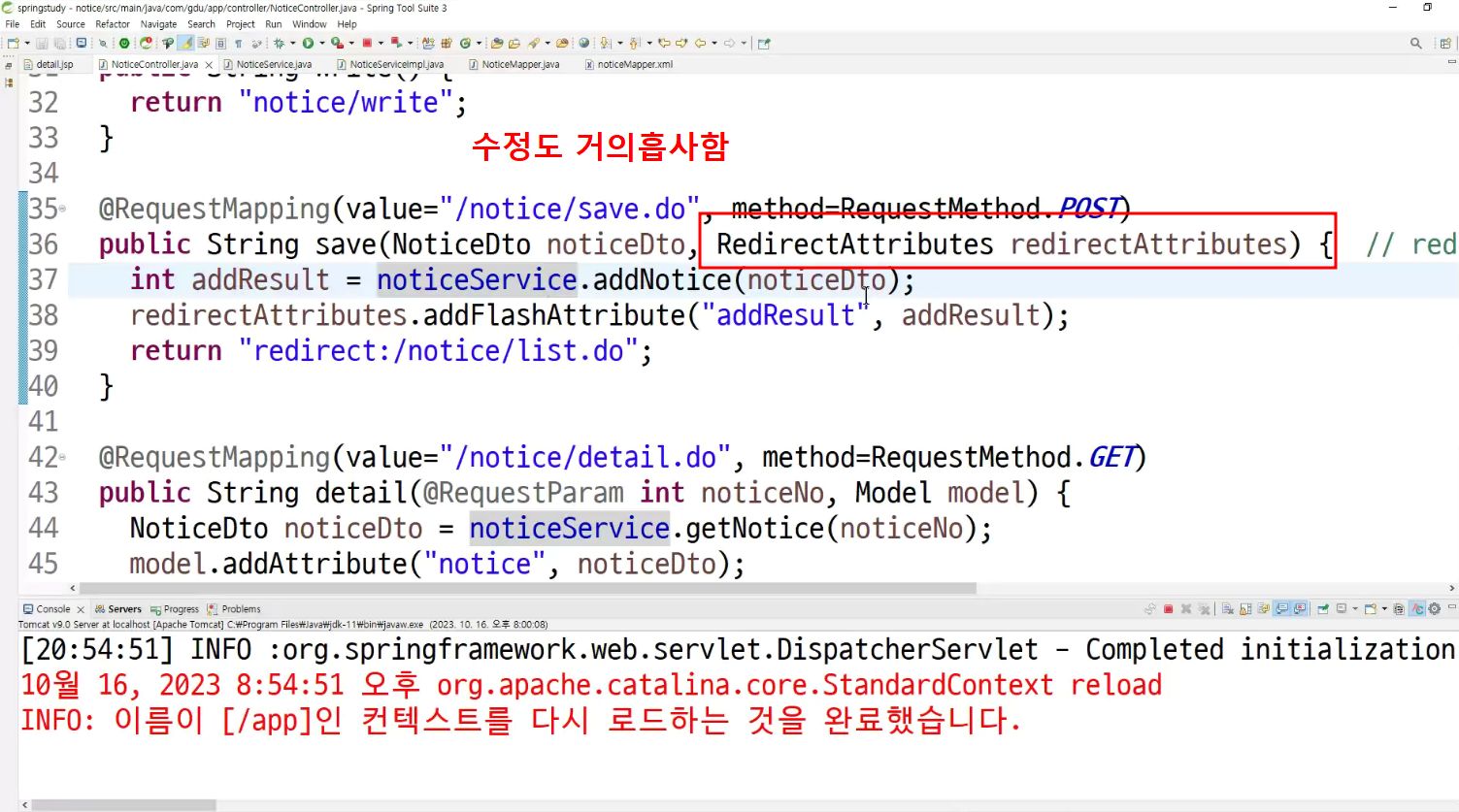
Task: Open the dropdown arrow beside the New icon
Action: (26, 44)
